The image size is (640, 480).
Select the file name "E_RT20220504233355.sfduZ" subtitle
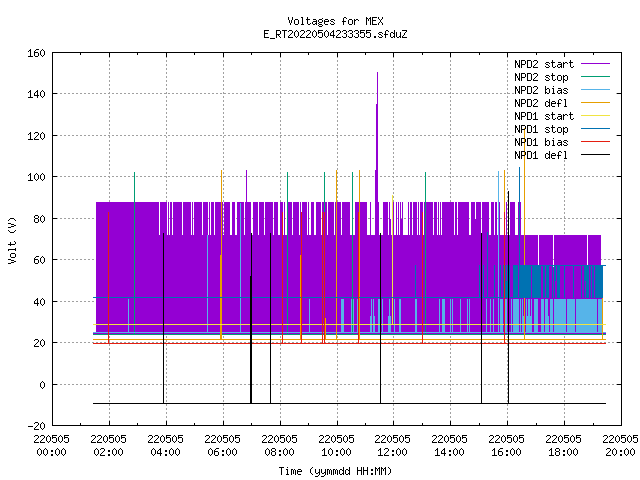coord(335,34)
